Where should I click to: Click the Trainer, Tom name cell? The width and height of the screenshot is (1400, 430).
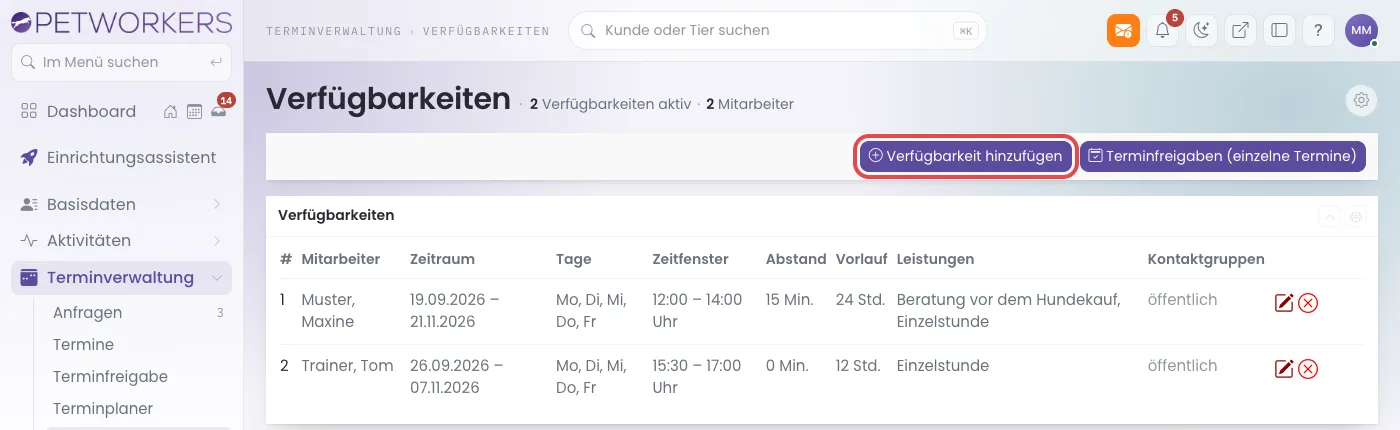[x=347, y=366]
